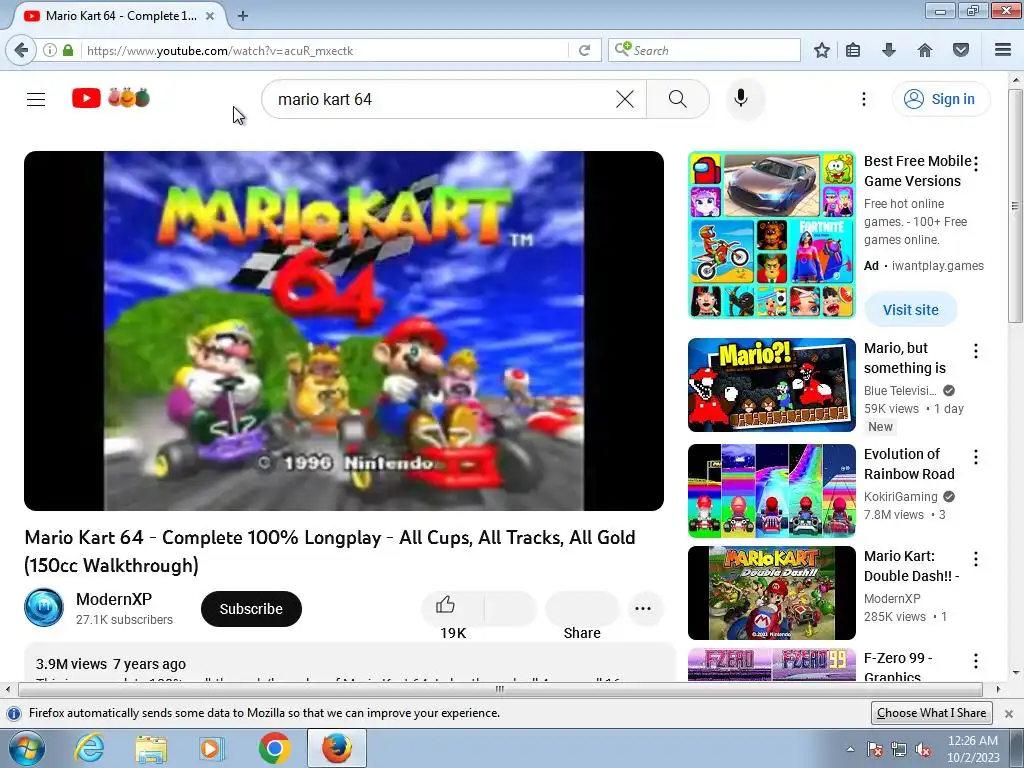Open a new Firefox tab
1024x768 pixels.
[x=243, y=16]
